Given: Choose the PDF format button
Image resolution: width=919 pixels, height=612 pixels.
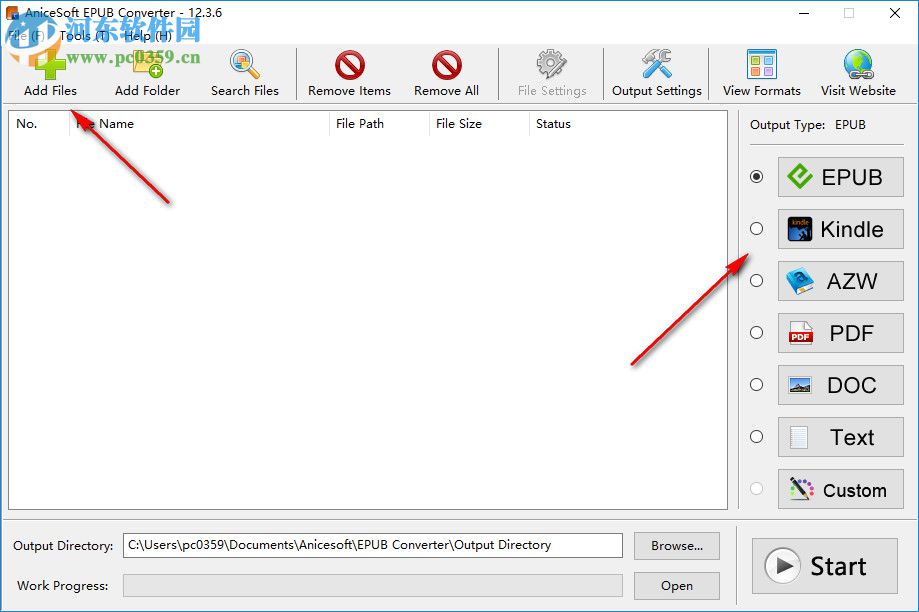Looking at the screenshot, I should tap(840, 333).
